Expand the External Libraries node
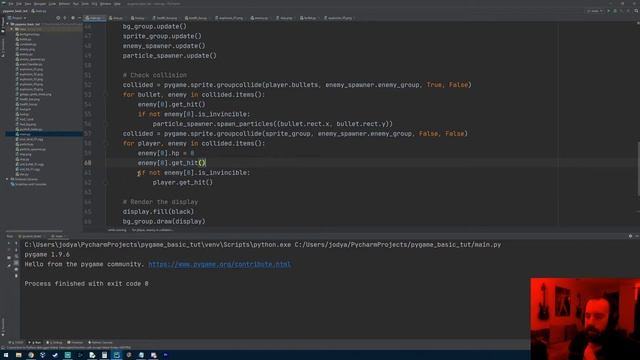The width and height of the screenshot is (640, 360). tap(7, 179)
